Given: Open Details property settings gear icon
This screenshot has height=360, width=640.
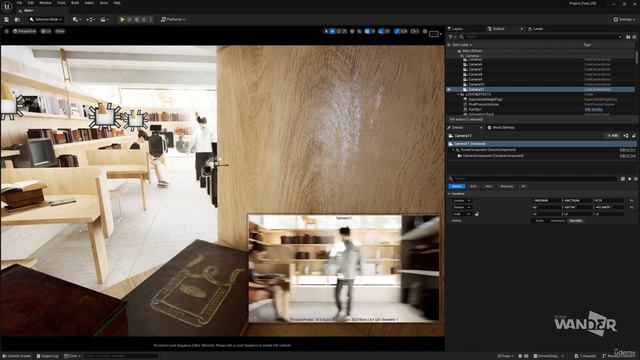Looking at the screenshot, I should (636, 179).
